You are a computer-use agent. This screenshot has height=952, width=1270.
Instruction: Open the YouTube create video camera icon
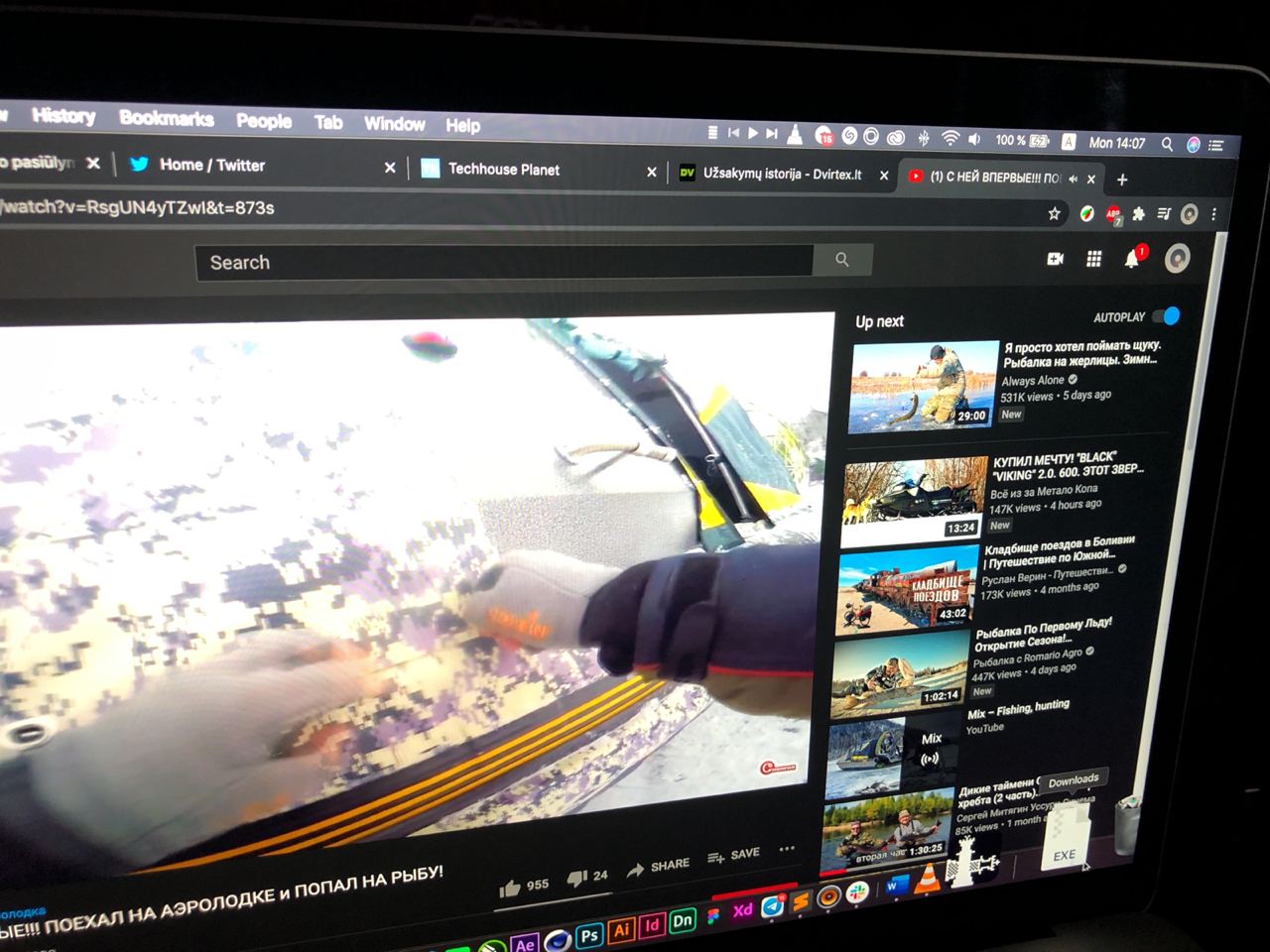pos(1056,259)
